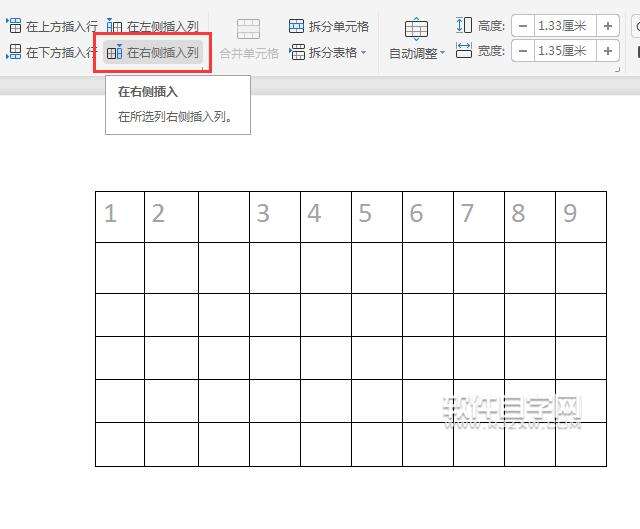This screenshot has width=640, height=529.
Task: Click the table cell containing 8
Action: pos(530,217)
